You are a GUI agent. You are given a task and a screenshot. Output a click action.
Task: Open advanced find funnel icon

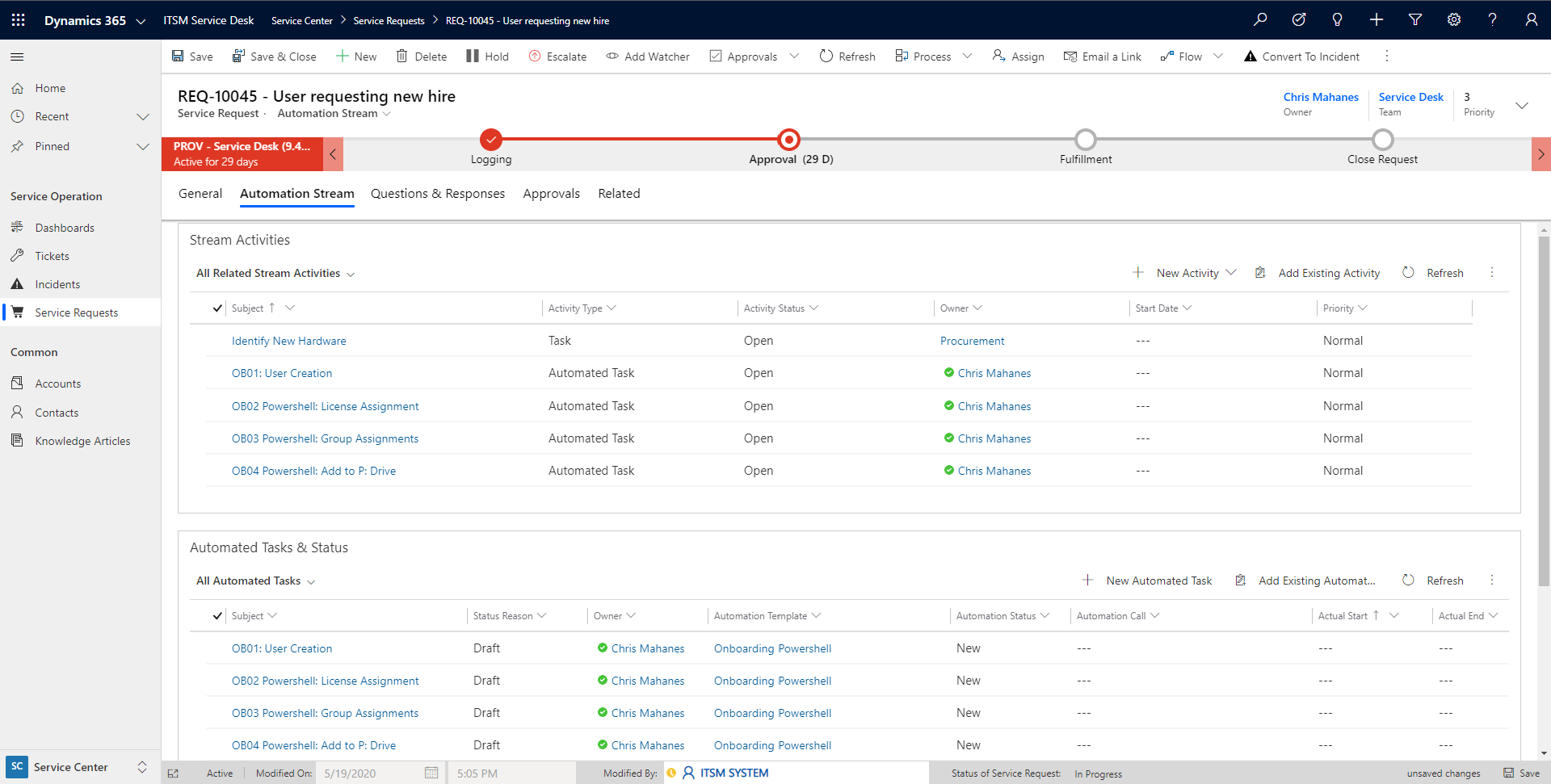coord(1415,20)
